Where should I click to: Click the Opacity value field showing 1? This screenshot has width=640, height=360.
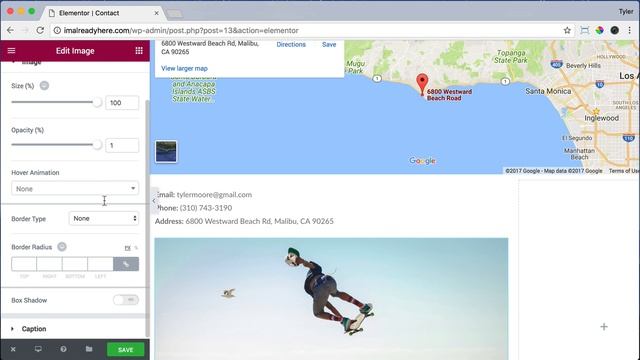coord(122,145)
